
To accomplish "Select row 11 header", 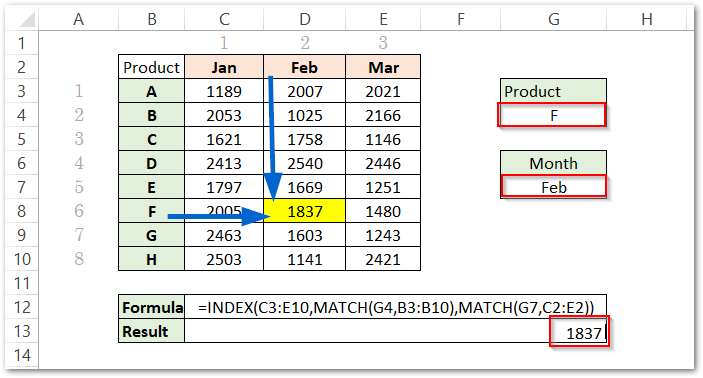I will pos(22,283).
